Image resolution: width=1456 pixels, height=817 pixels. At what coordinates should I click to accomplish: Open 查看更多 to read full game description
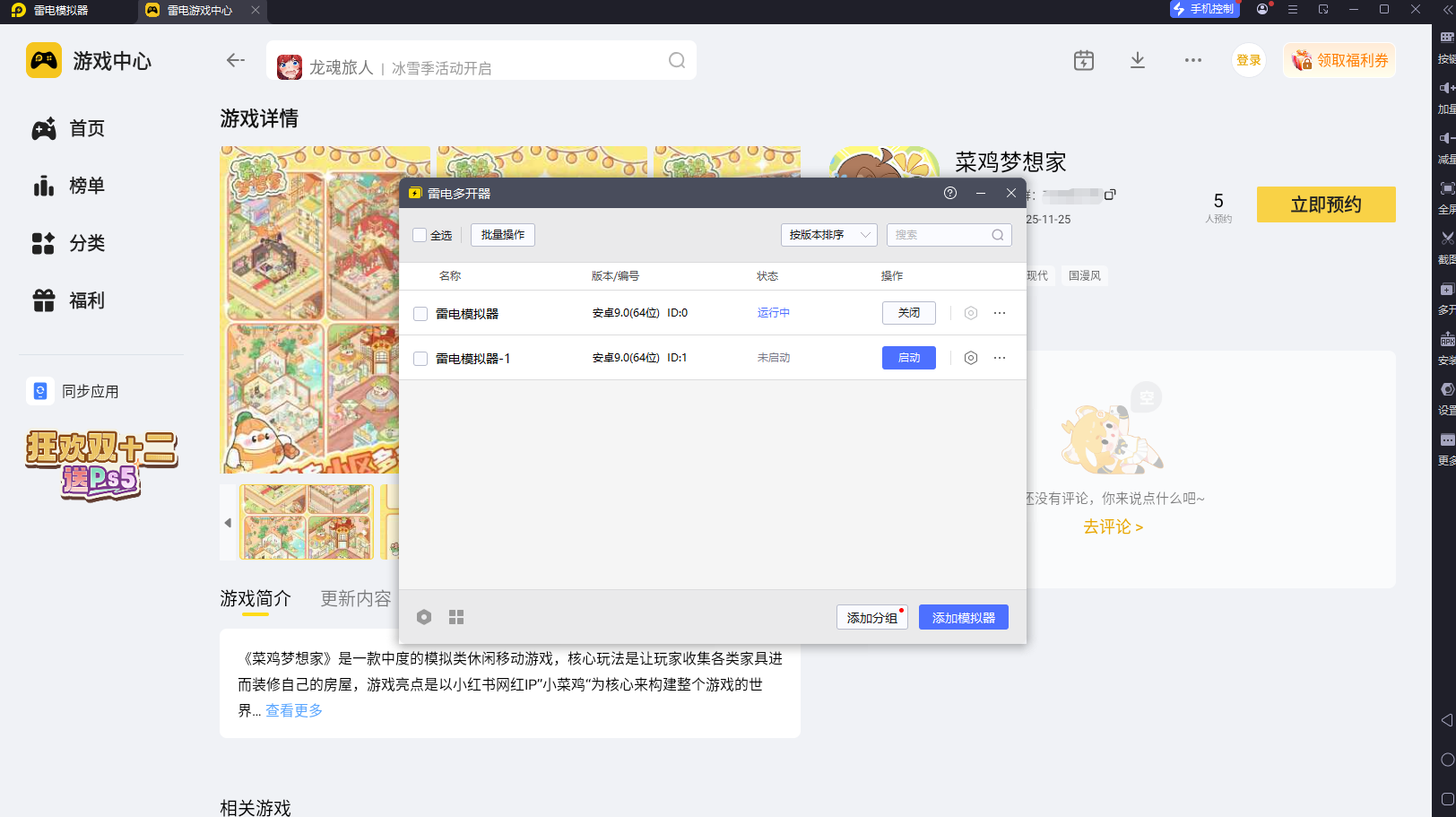coord(293,709)
